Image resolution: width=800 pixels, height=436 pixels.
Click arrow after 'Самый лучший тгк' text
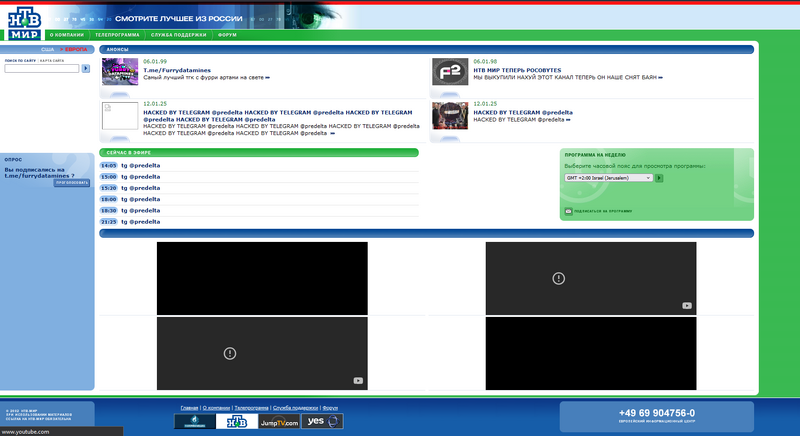[268, 78]
